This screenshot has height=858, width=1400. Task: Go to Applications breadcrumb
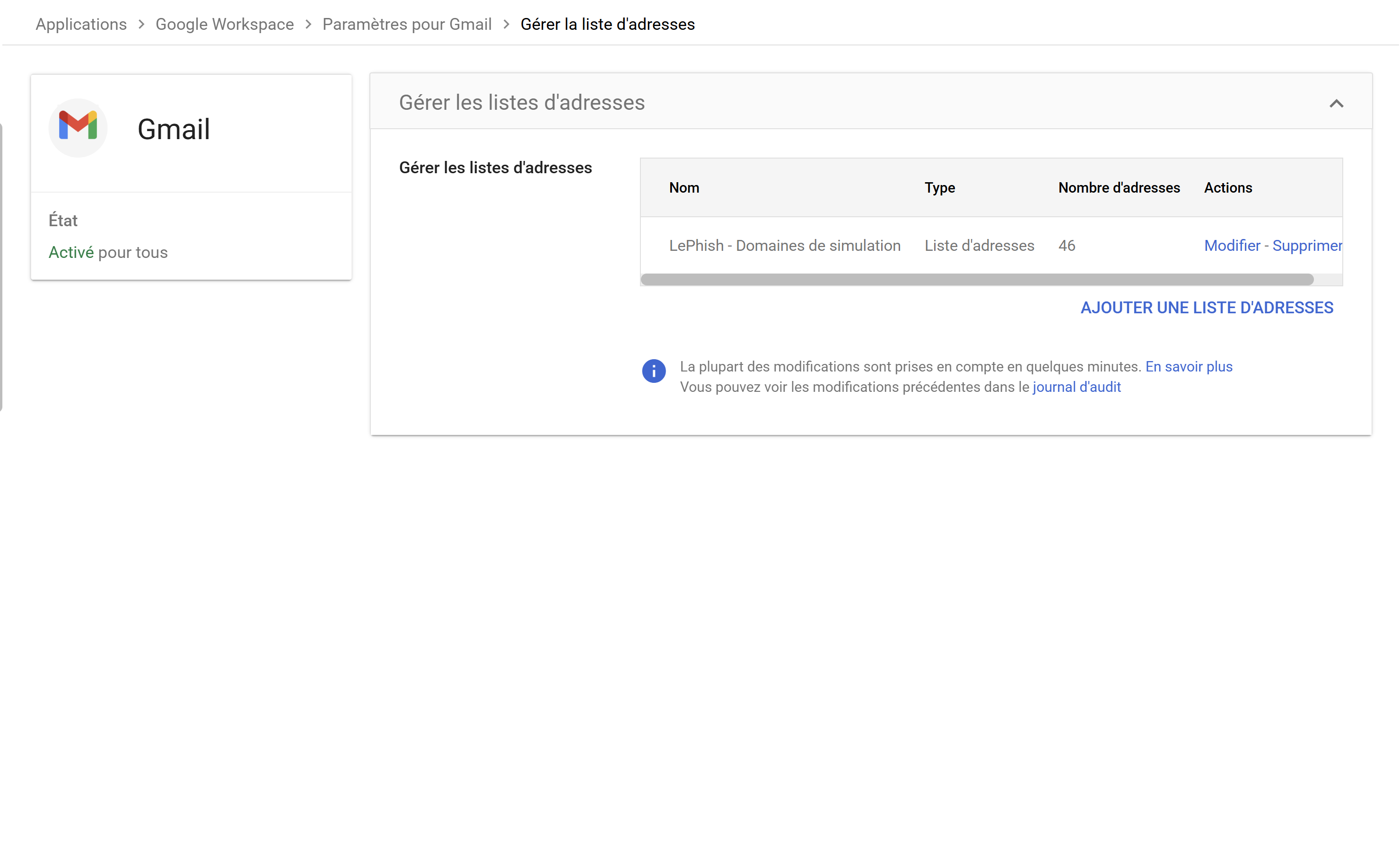[81, 24]
